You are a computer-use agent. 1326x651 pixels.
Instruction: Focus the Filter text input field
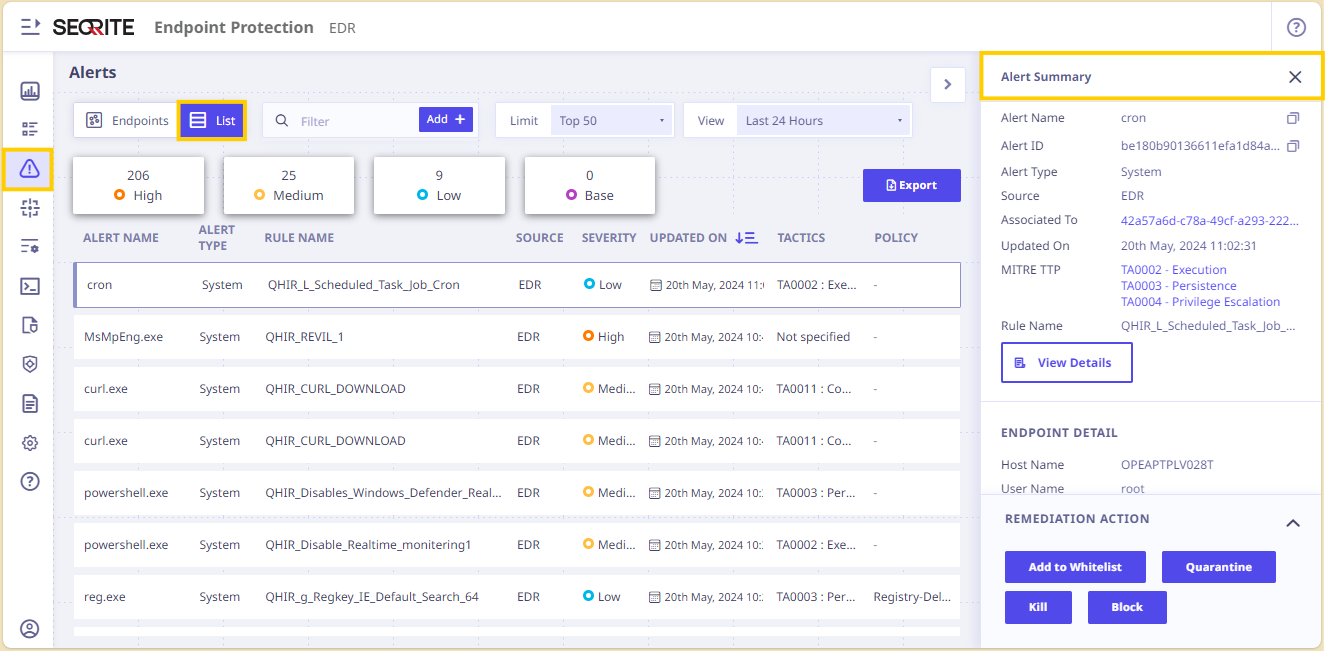tap(355, 121)
